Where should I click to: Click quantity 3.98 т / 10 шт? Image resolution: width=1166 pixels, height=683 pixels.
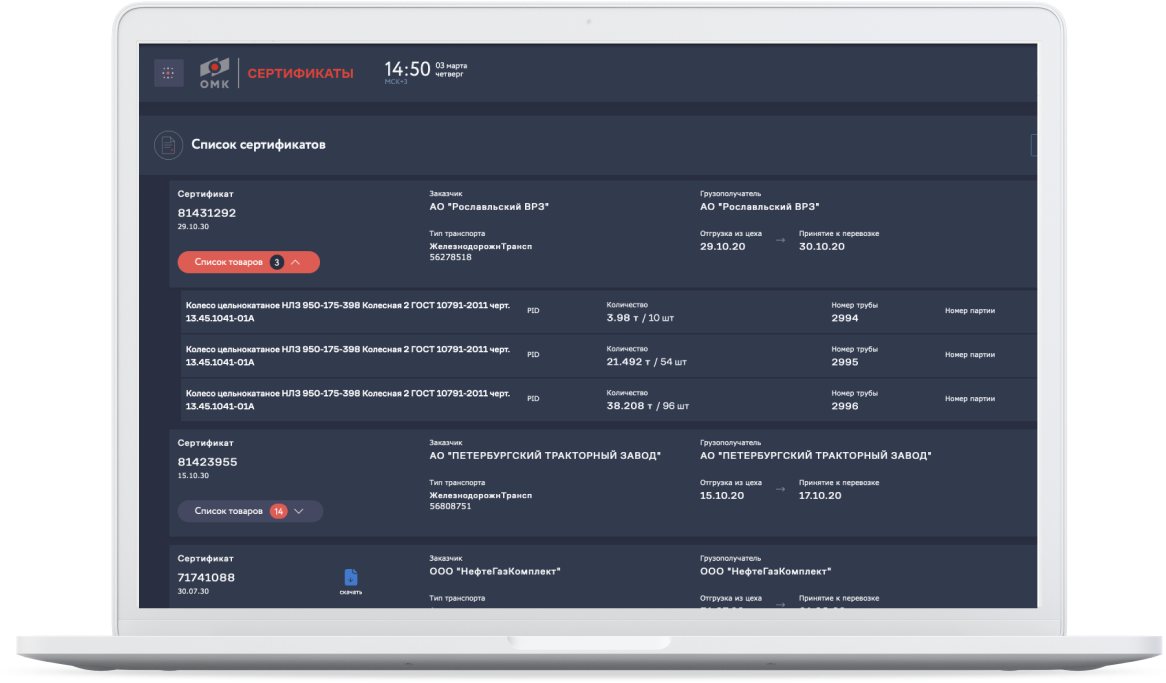[x=640, y=318]
